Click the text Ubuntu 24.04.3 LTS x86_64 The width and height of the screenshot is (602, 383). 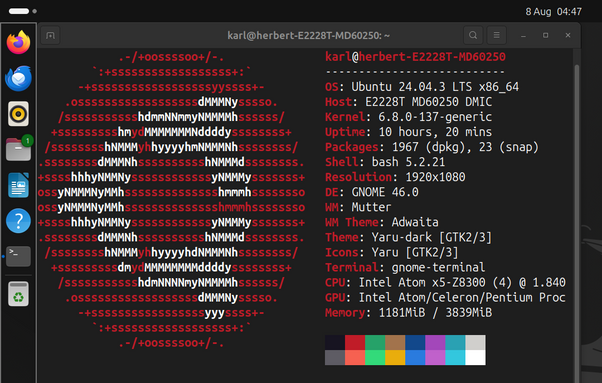coord(435,87)
